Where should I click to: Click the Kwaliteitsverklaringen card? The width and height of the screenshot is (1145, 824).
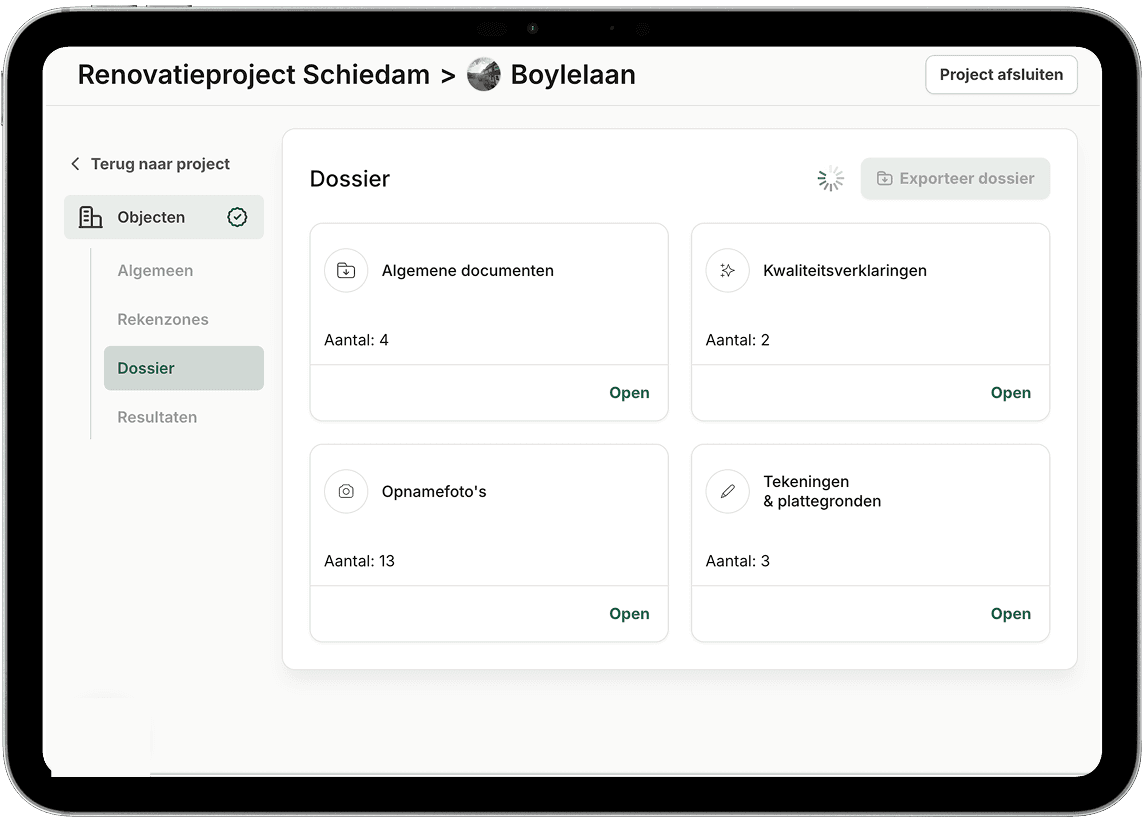[870, 294]
